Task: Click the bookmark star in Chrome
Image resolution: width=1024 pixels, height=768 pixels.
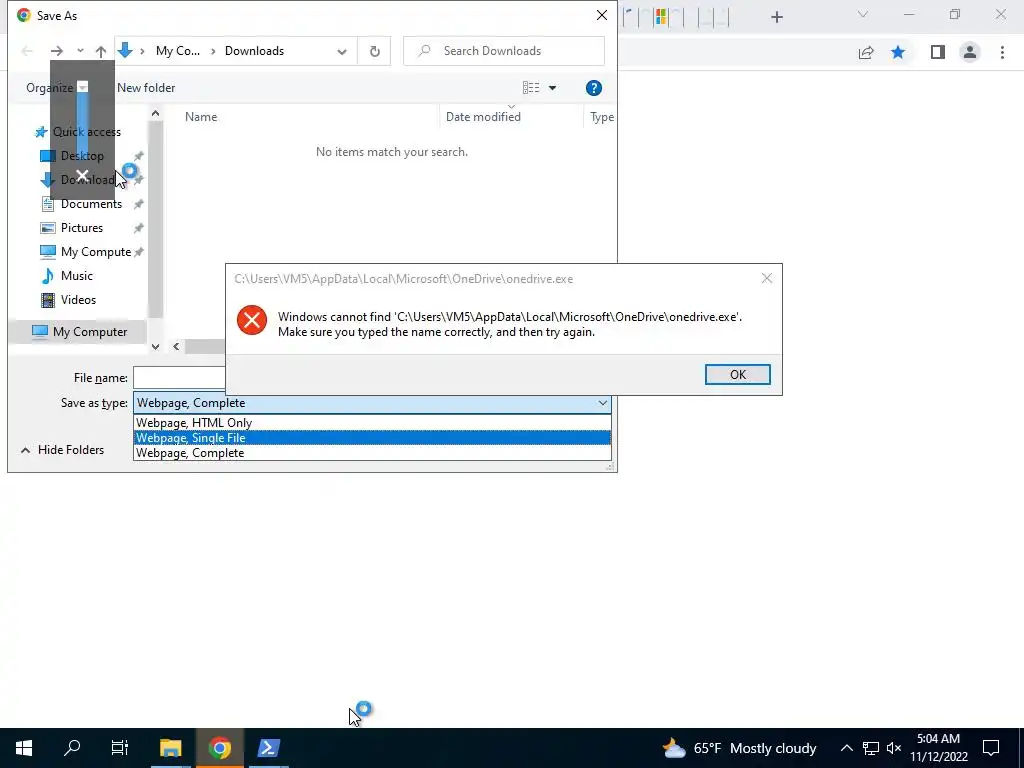Action: point(898,52)
